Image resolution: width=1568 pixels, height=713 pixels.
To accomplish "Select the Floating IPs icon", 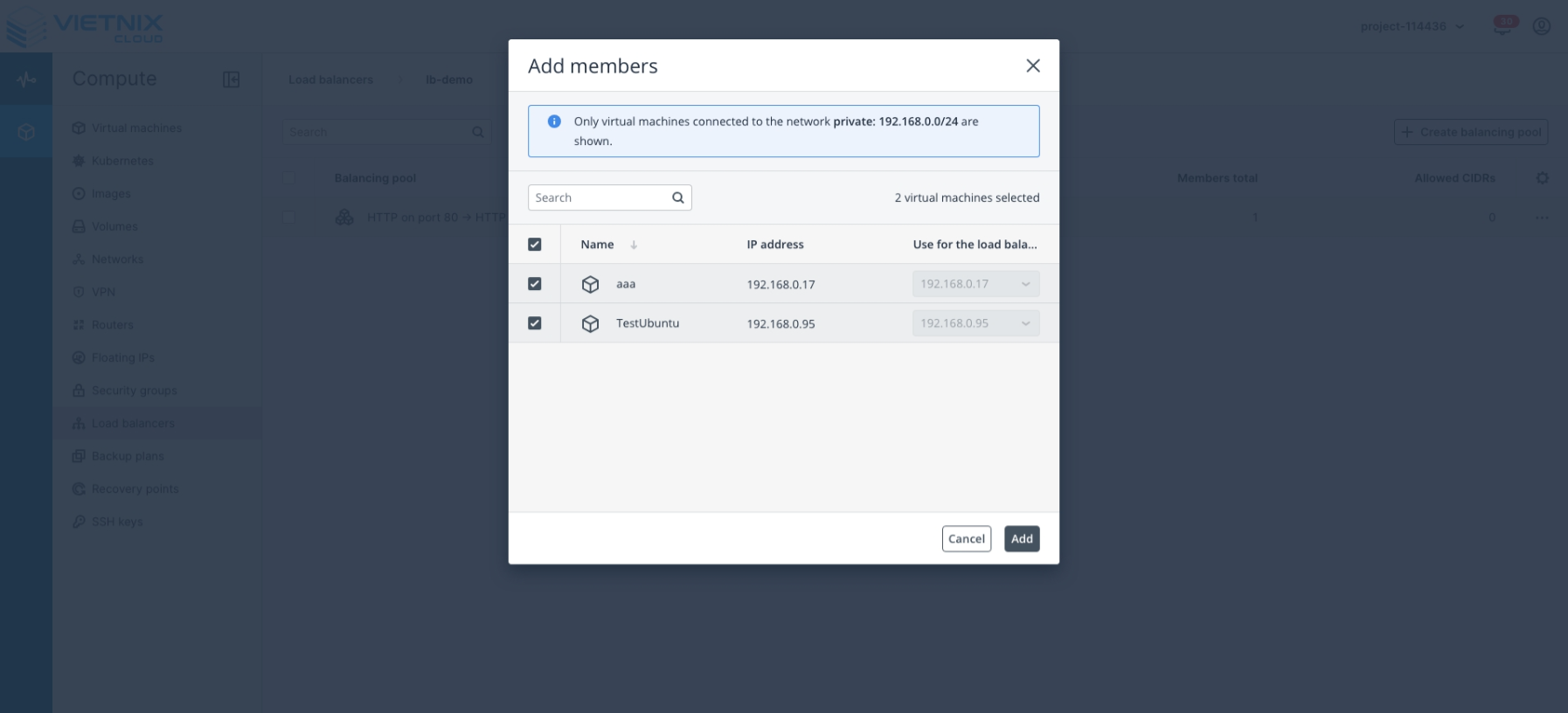I will click(x=80, y=357).
